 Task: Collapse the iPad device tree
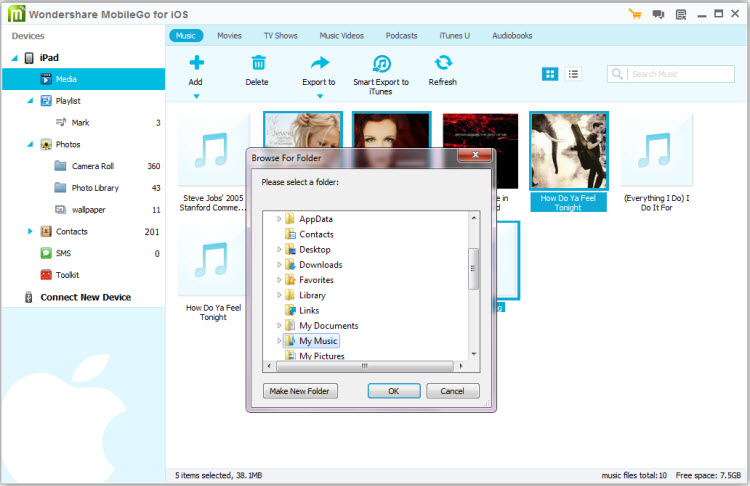coord(15,58)
